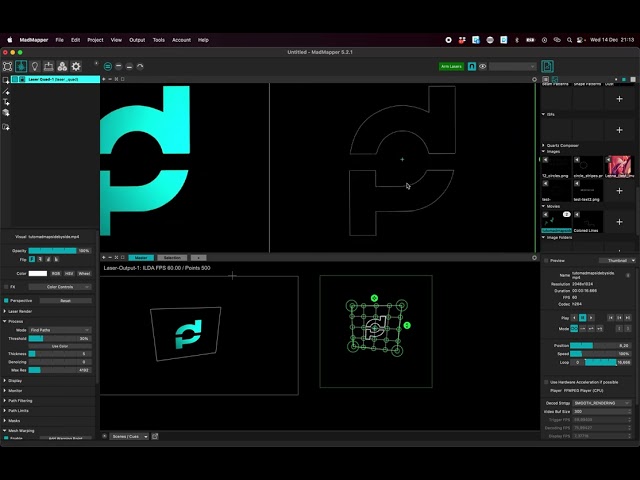
Task: Fit the input view with the X-arrows icon
Action: [116, 79]
